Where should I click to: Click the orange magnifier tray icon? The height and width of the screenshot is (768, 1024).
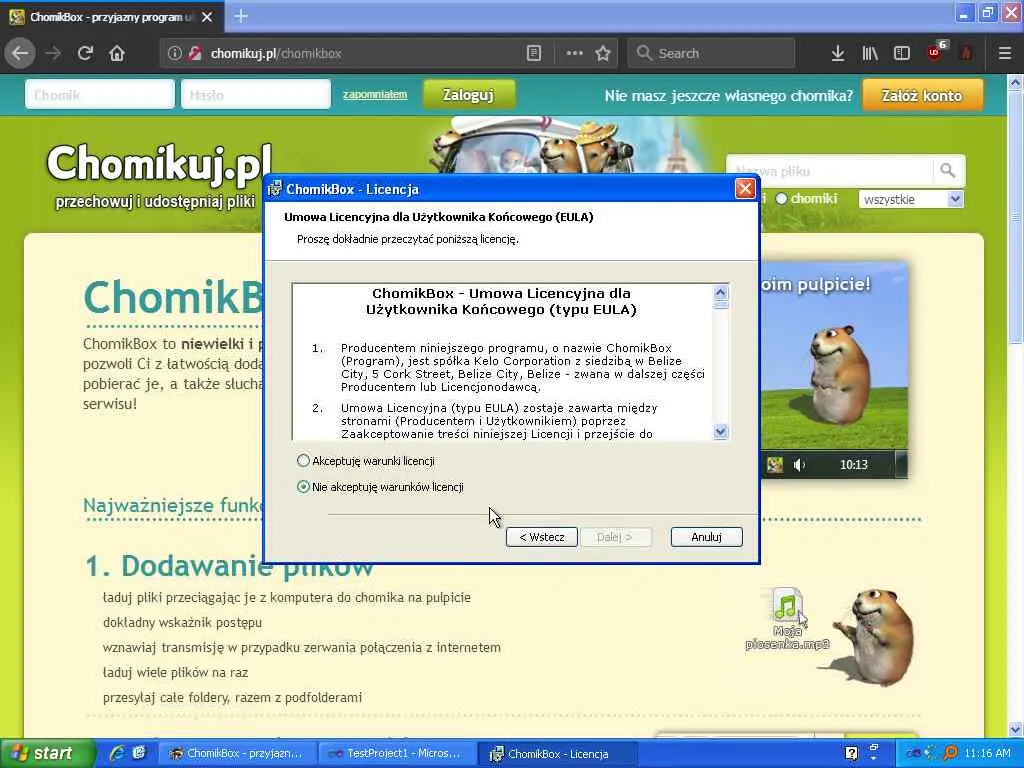click(950, 754)
